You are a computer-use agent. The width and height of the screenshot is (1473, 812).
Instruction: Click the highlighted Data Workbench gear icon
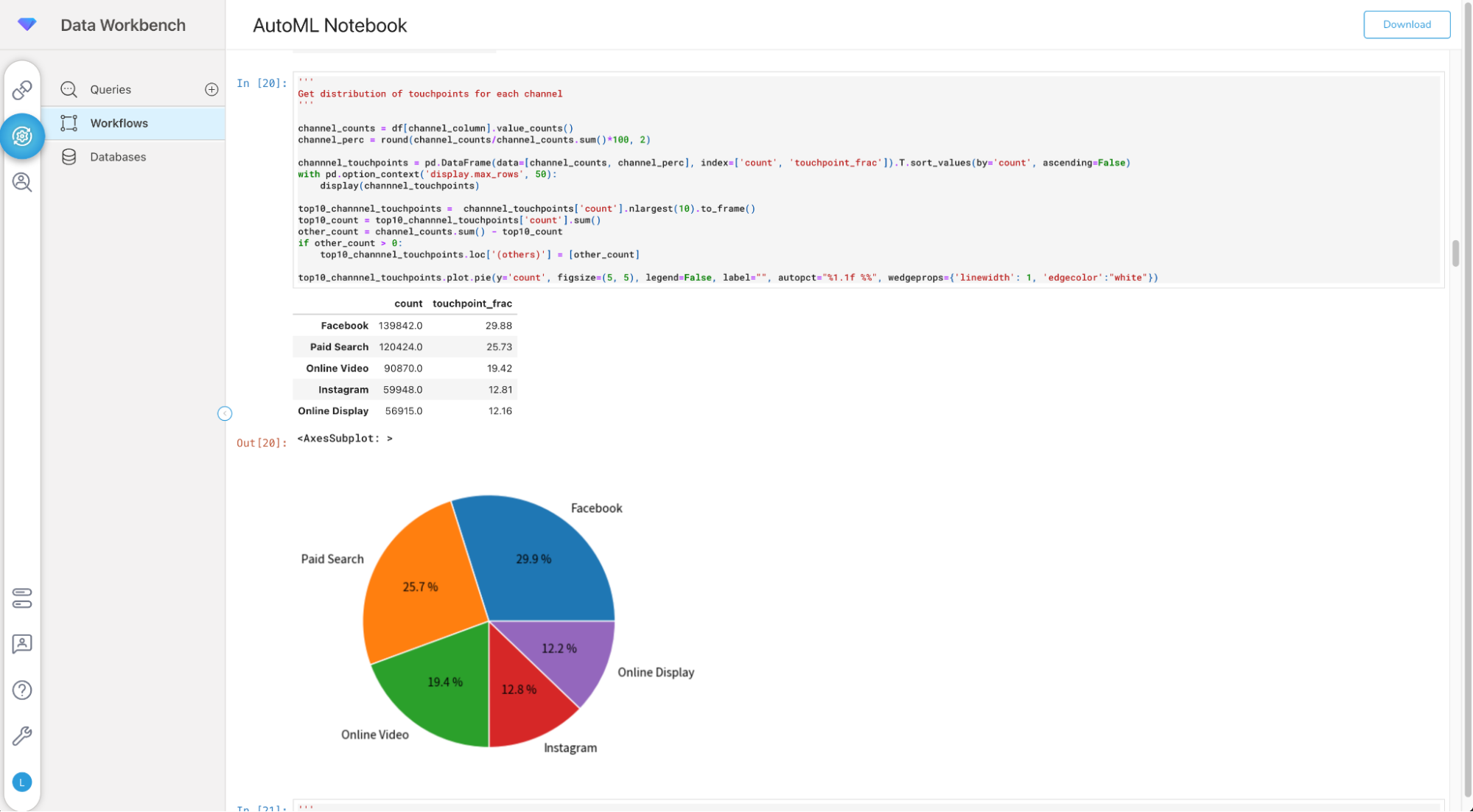pos(22,136)
